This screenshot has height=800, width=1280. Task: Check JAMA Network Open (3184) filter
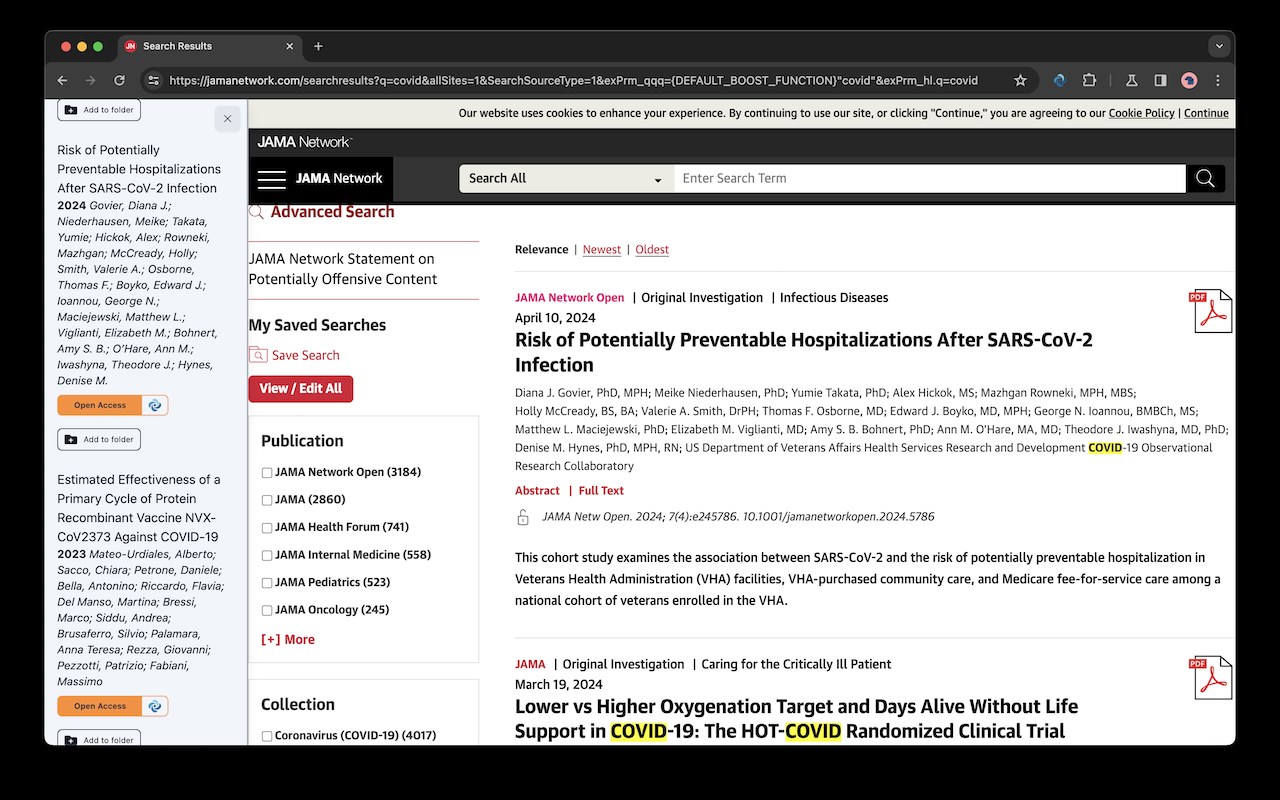coord(267,472)
